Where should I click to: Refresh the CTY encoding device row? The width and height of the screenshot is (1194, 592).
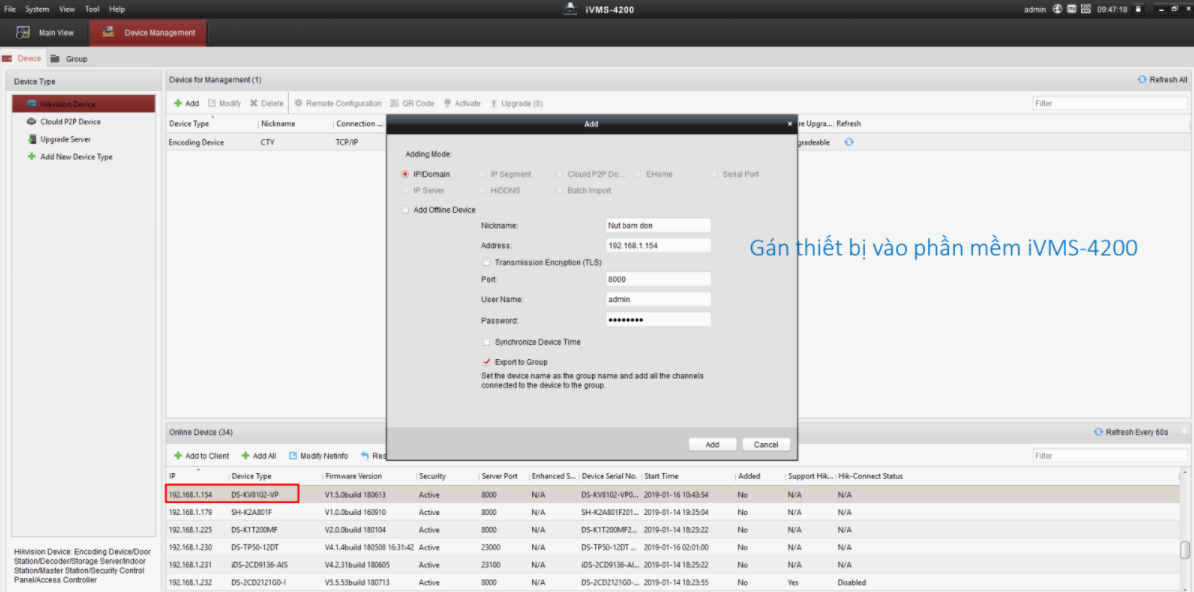[849, 142]
